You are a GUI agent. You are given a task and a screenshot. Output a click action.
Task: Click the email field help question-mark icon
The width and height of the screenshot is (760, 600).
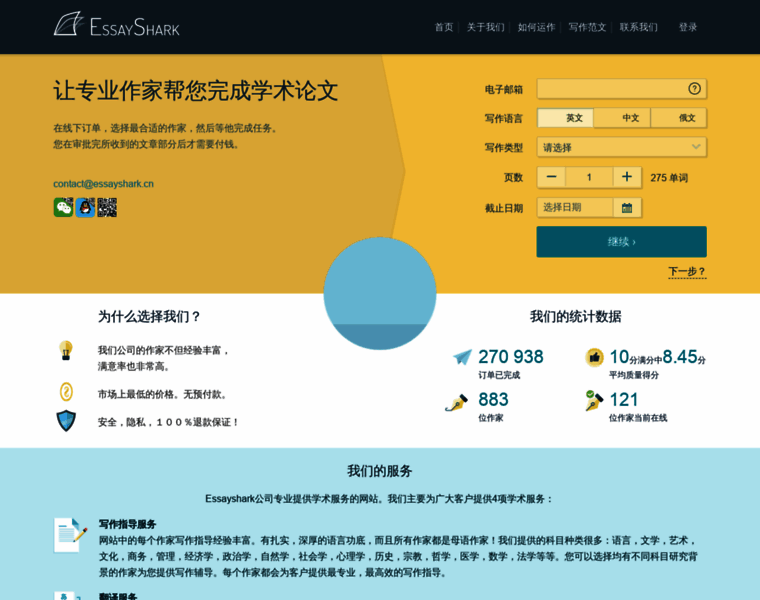(x=694, y=89)
